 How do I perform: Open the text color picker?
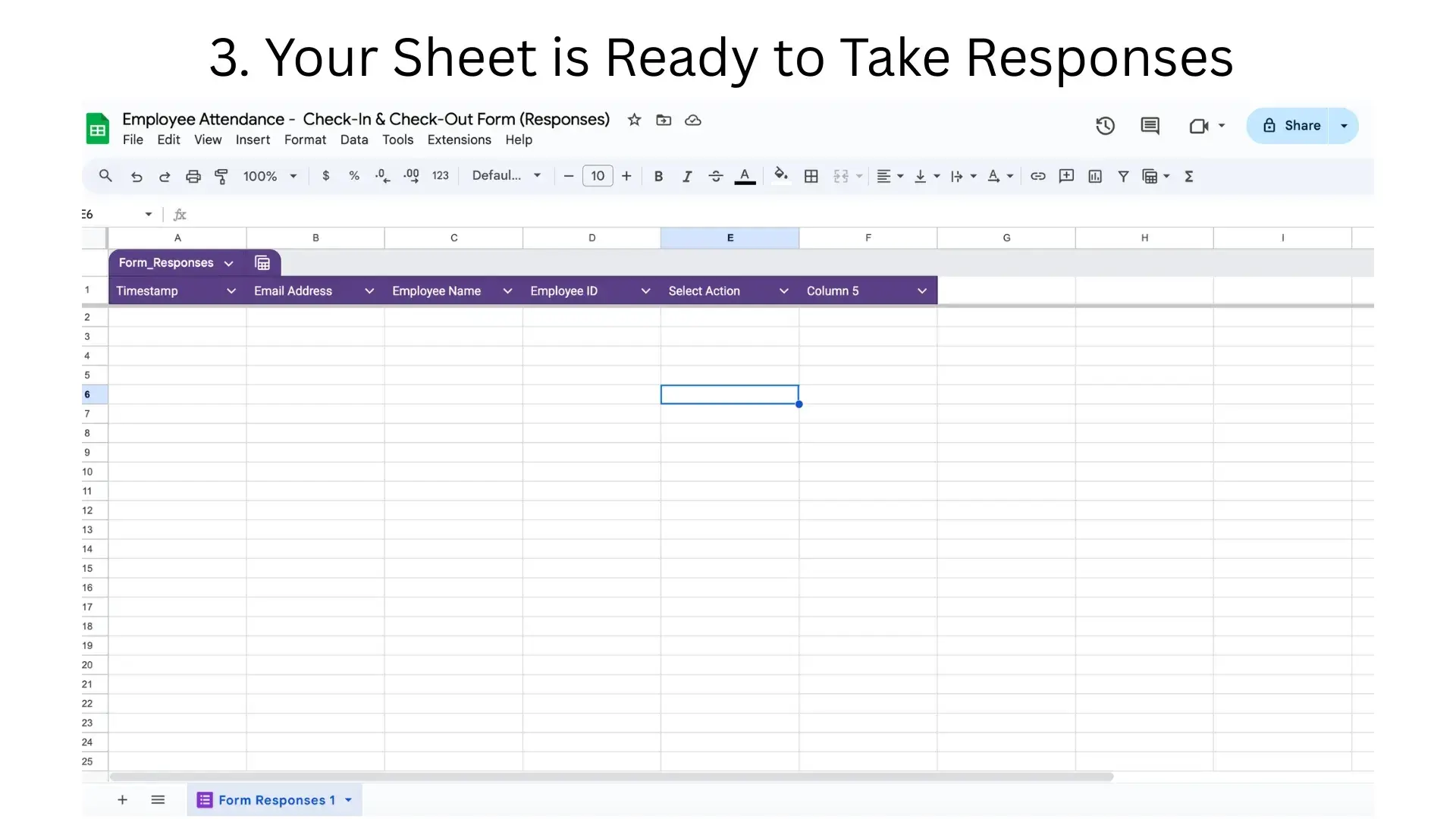click(x=745, y=176)
